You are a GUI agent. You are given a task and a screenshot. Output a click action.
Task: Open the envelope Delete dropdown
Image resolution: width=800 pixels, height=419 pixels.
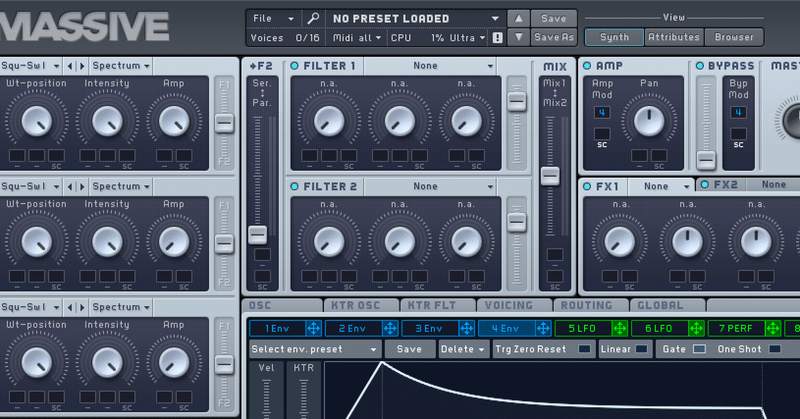tap(463, 349)
